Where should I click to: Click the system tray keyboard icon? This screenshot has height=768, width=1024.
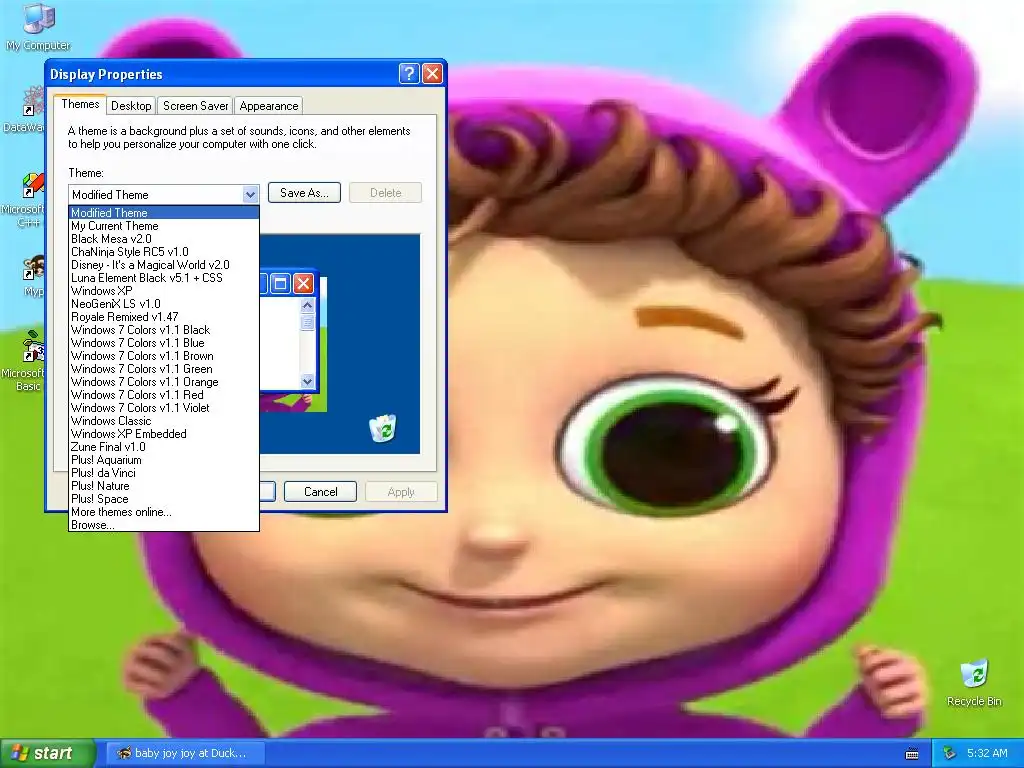[x=912, y=754]
